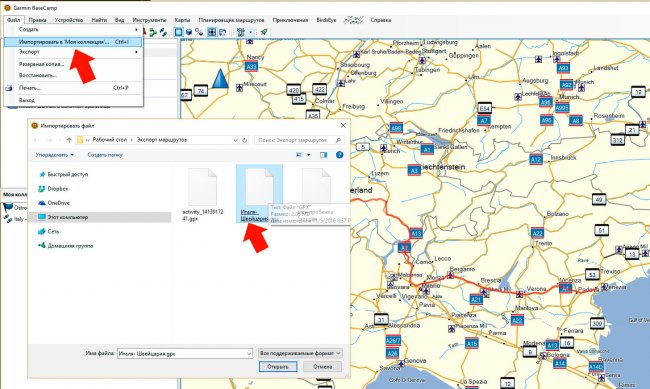Click the green send-to-device arrow icon
The image size is (650, 389).
point(264,32)
